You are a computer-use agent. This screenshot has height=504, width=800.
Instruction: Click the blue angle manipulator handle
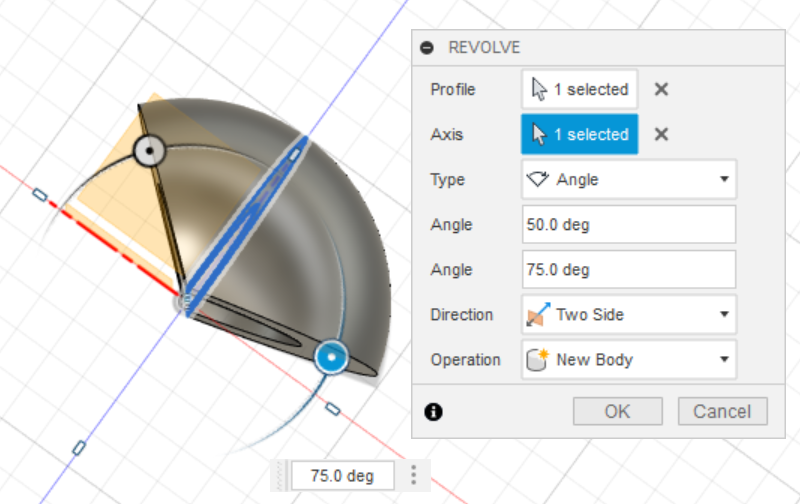point(332,357)
